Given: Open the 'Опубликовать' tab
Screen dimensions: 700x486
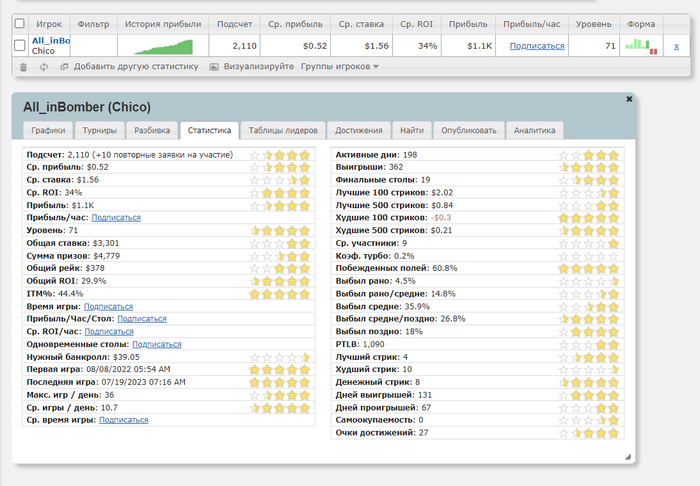Looking at the screenshot, I should pyautogui.click(x=469, y=130).
